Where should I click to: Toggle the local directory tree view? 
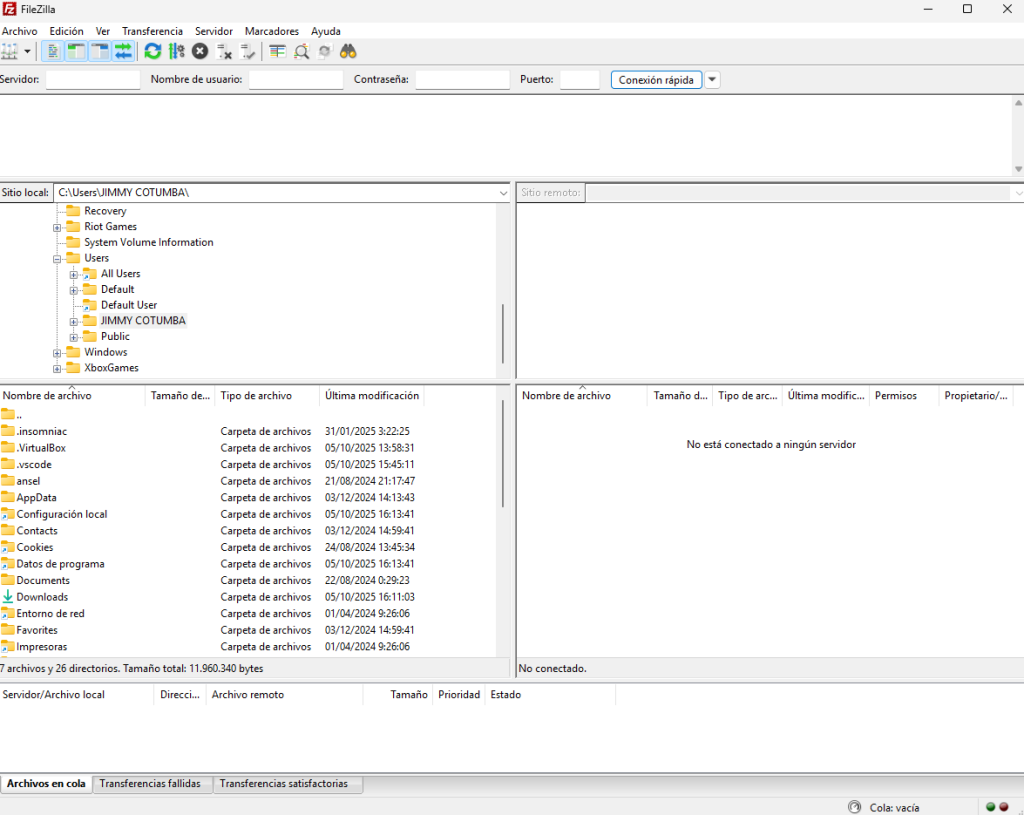76,51
